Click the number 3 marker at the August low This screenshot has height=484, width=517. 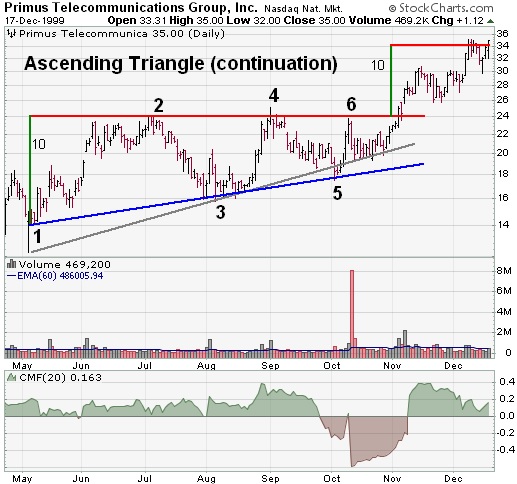(x=220, y=212)
